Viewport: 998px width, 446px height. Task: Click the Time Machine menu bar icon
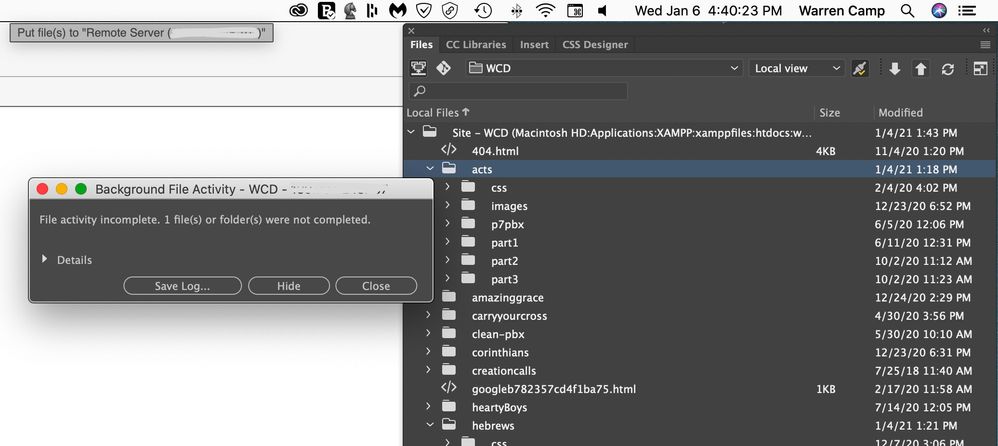[483, 10]
